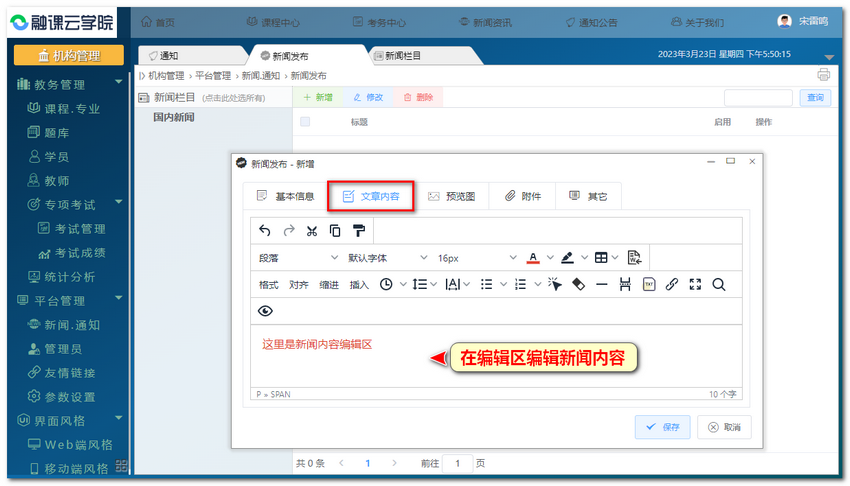Select 国内新闻 in the news column list

click(174, 118)
